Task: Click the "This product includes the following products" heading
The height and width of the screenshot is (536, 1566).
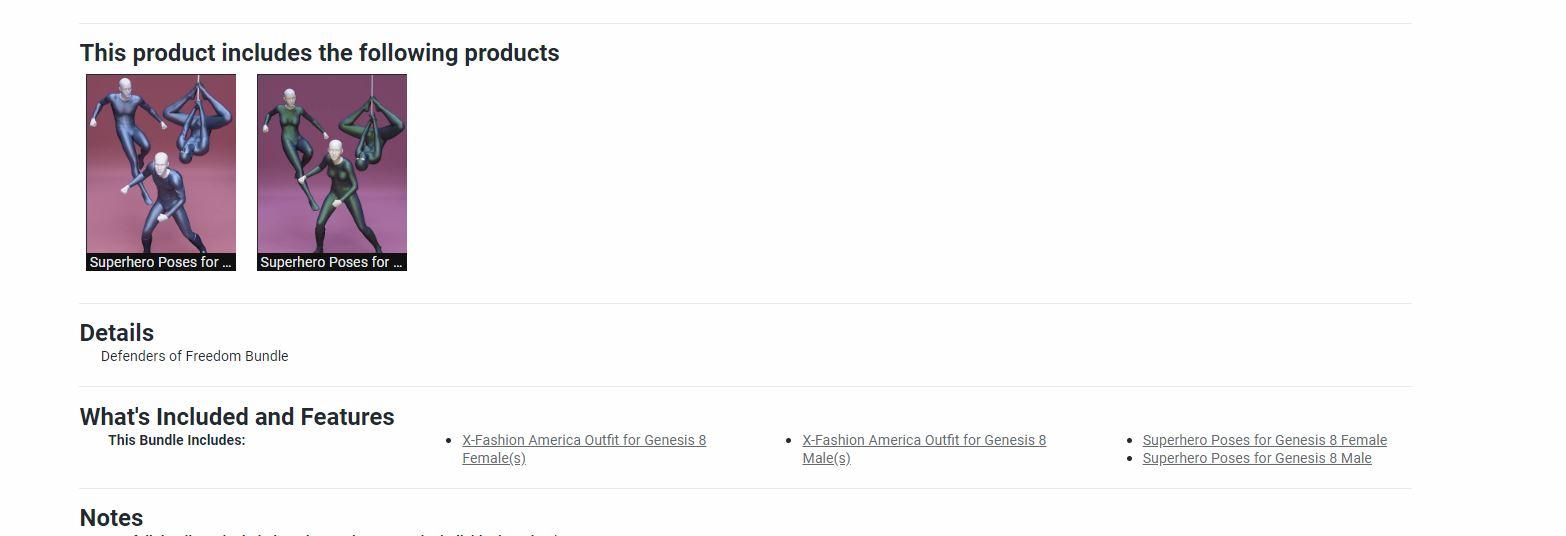Action: pos(319,53)
